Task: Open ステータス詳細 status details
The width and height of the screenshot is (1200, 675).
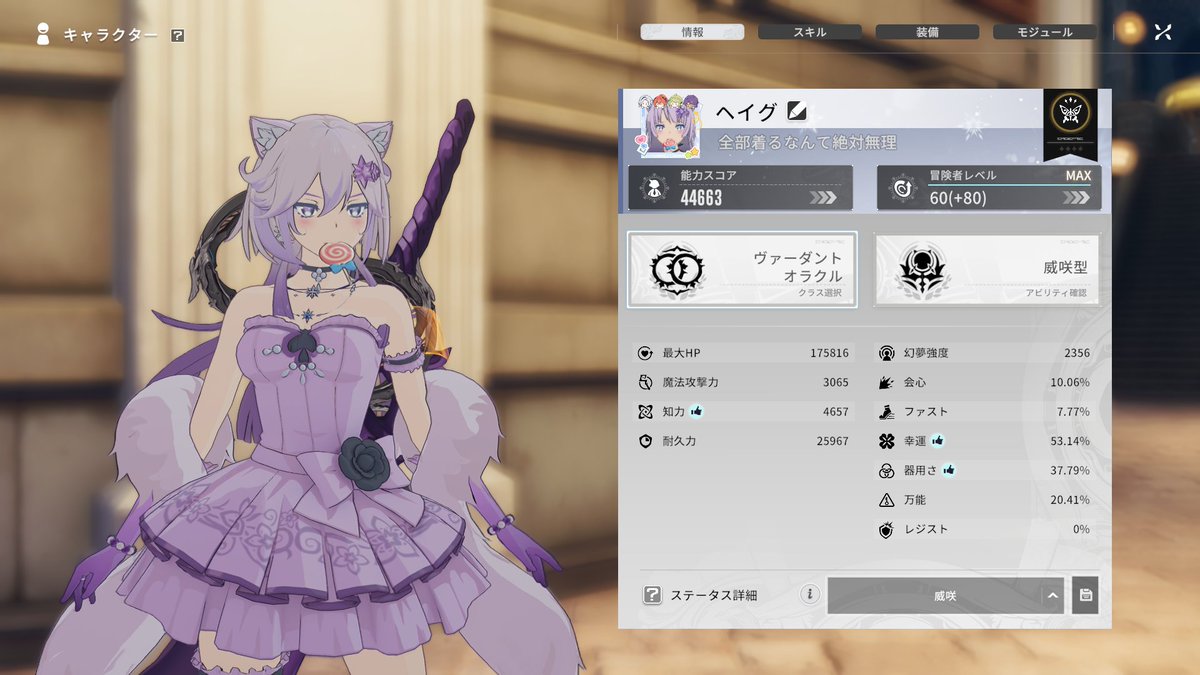Action: point(714,595)
